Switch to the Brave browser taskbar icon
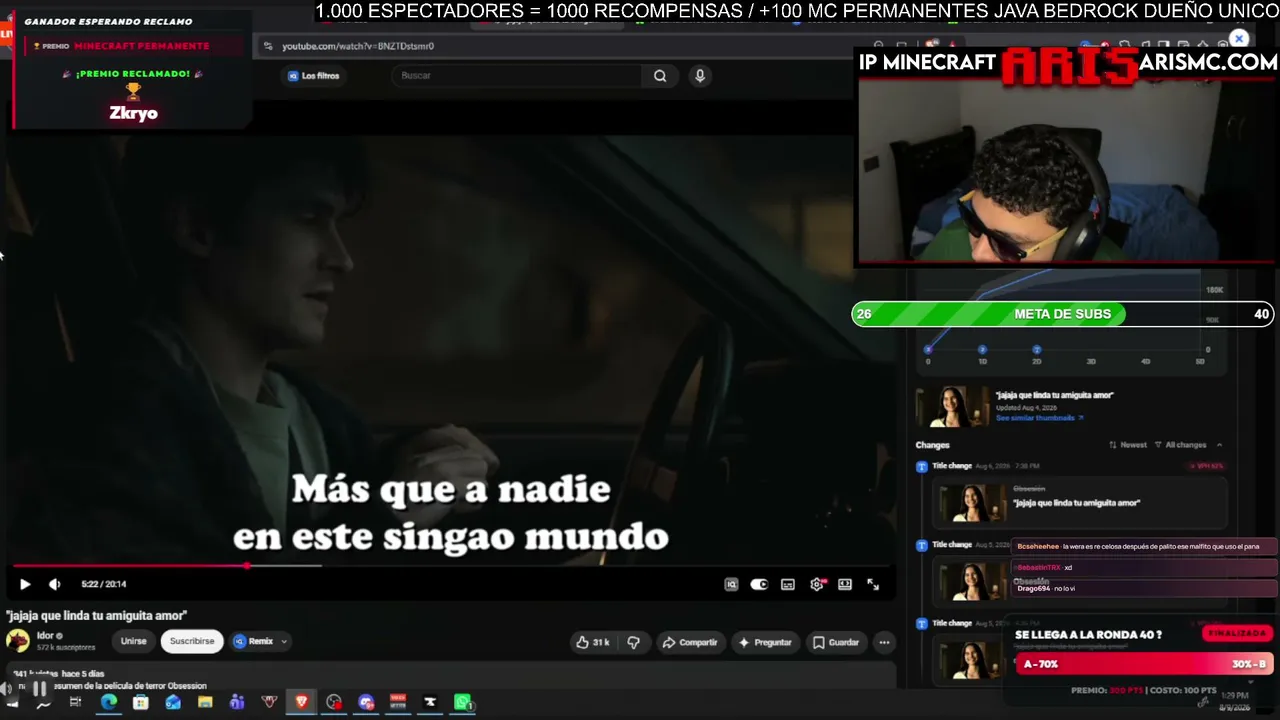 301,702
